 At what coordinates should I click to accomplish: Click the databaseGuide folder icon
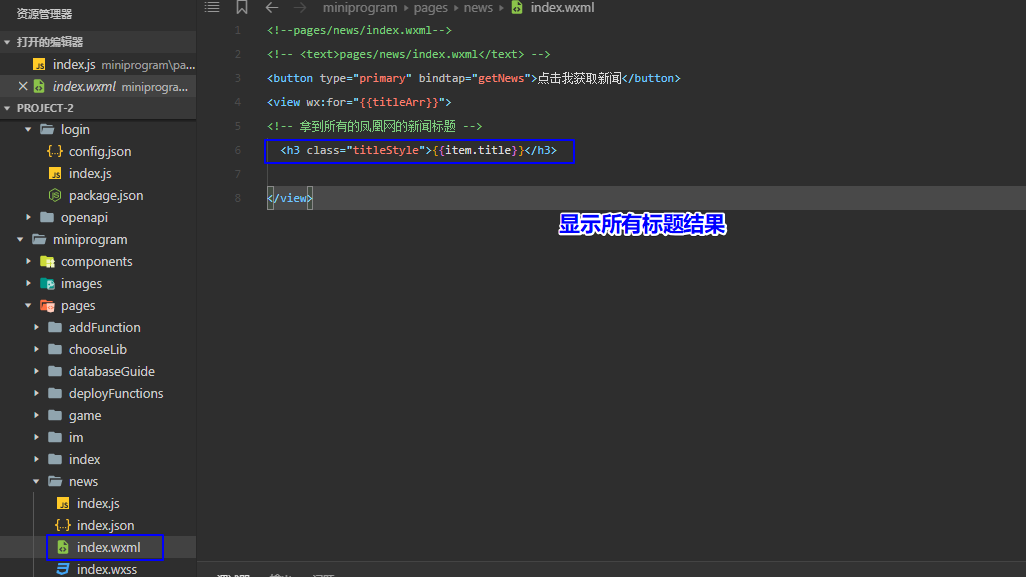coord(55,371)
